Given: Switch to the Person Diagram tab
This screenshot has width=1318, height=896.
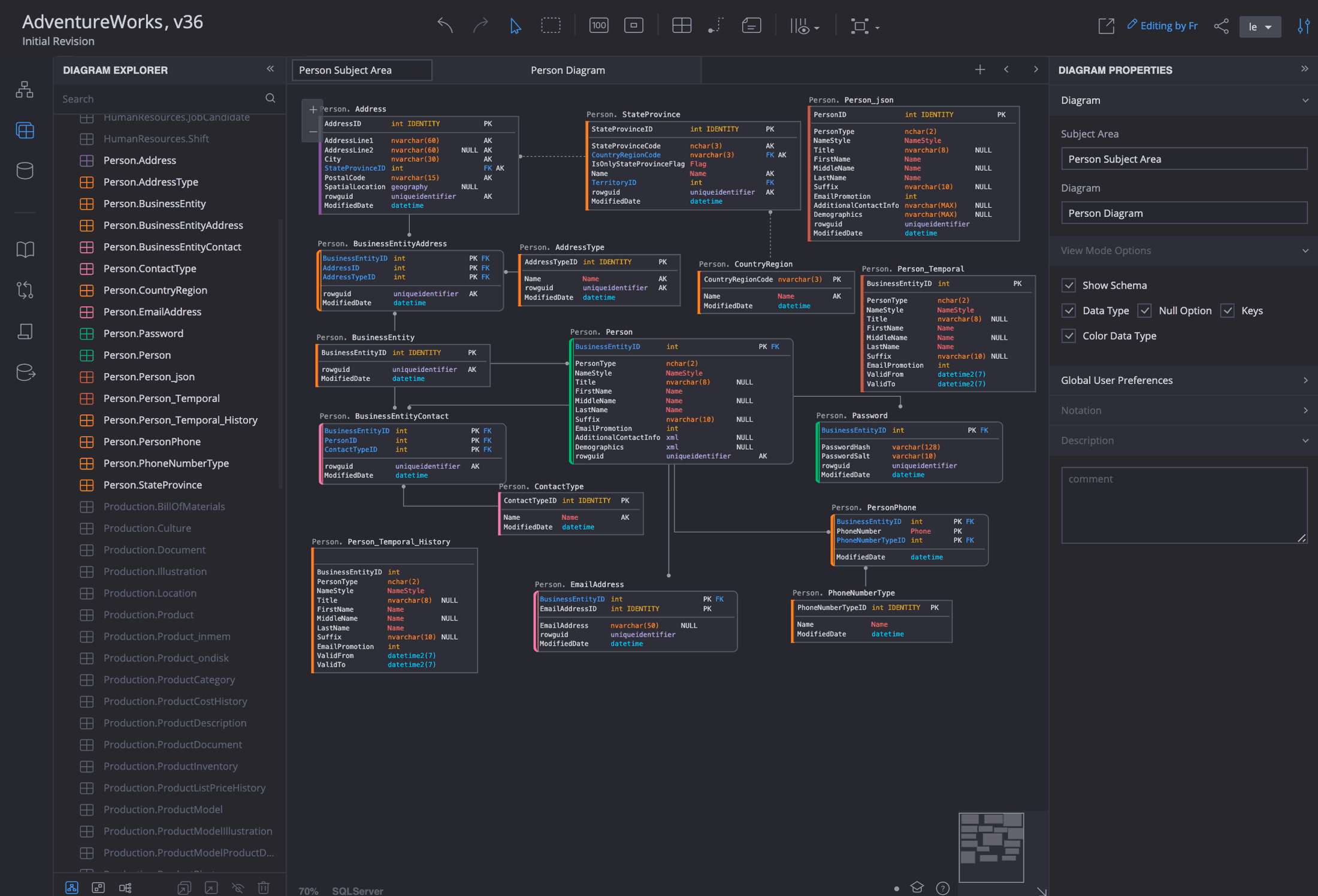Looking at the screenshot, I should tap(567, 70).
